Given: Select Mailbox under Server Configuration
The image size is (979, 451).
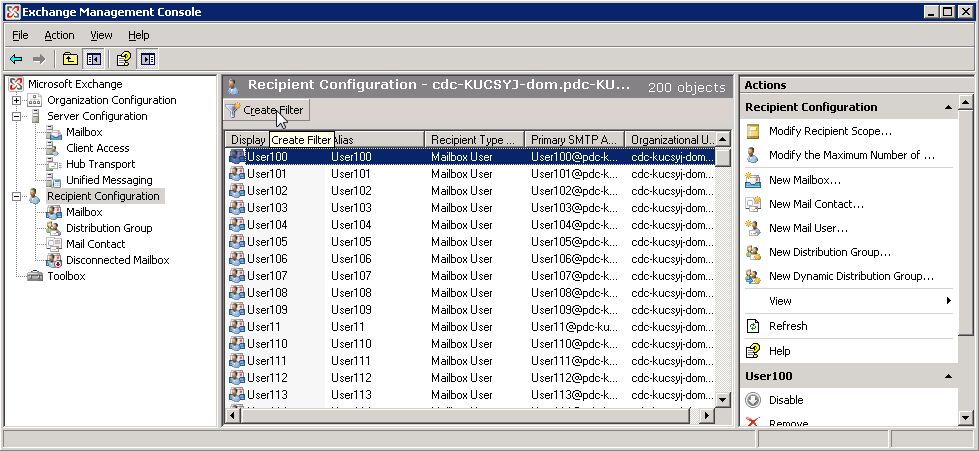Looking at the screenshot, I should tap(84, 132).
